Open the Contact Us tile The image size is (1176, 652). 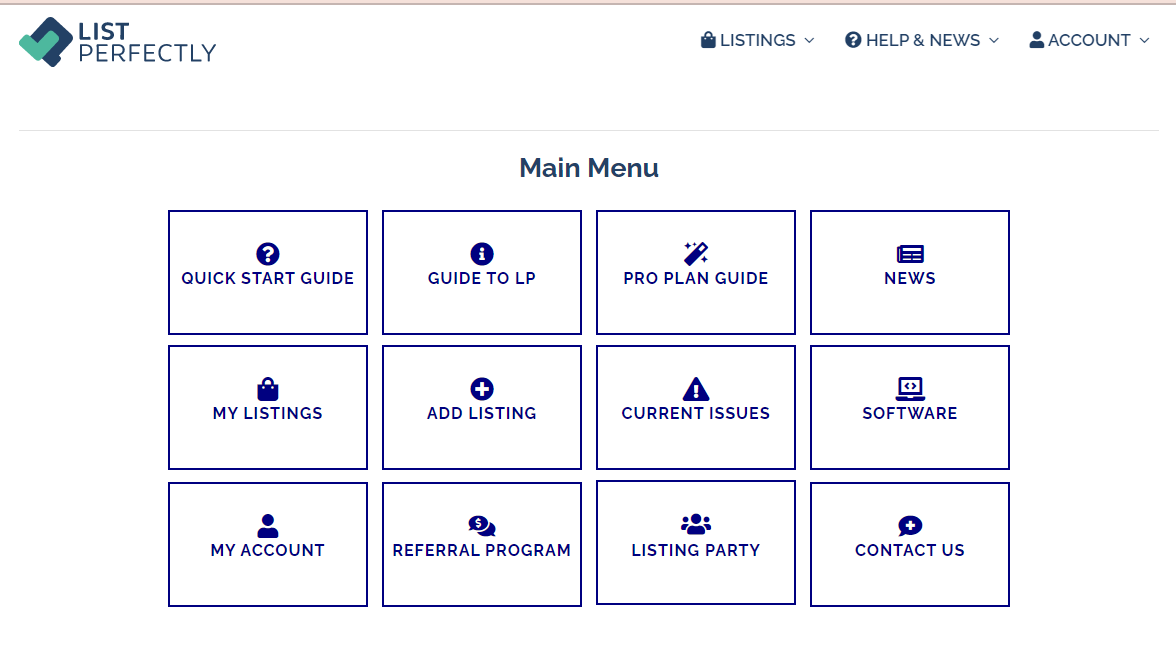tap(910, 544)
